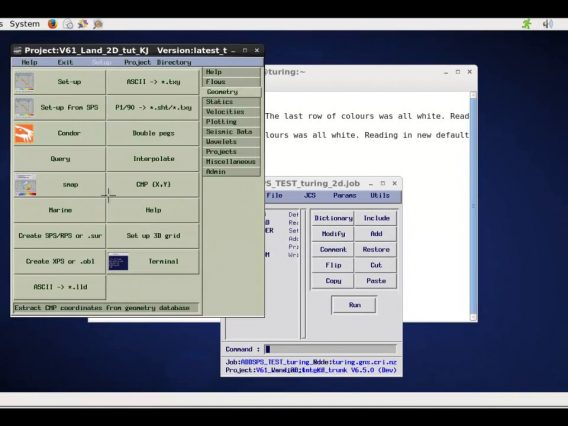Select the Velocities category
The height and width of the screenshot is (426, 568).
point(231,112)
